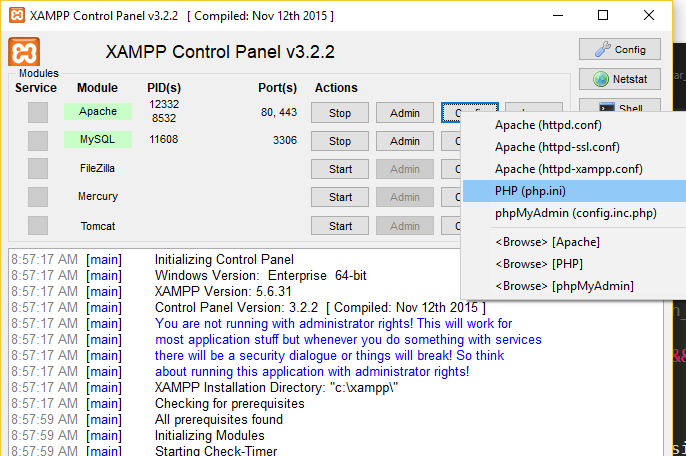The image size is (686, 456).
Task: Toggle the Mercury service checkbox
Action: pyautogui.click(x=38, y=197)
